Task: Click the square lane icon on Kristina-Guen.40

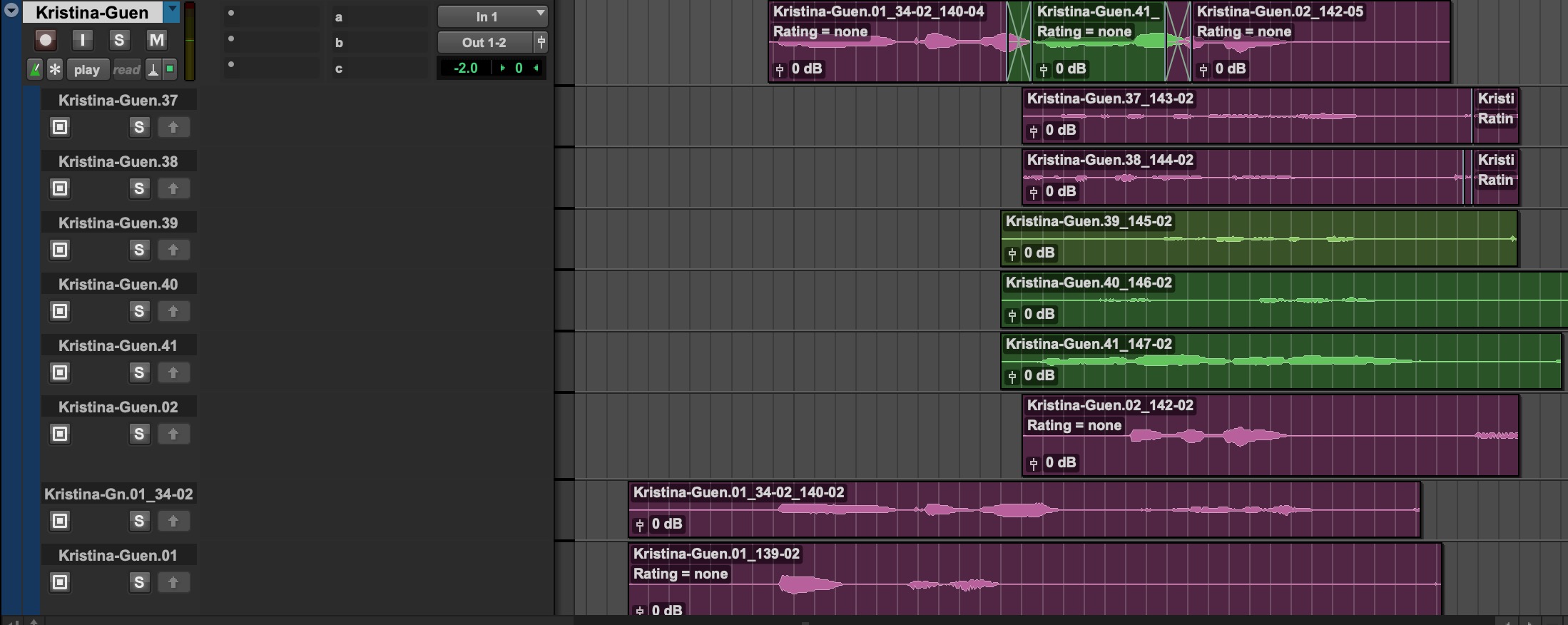Action: [60, 311]
